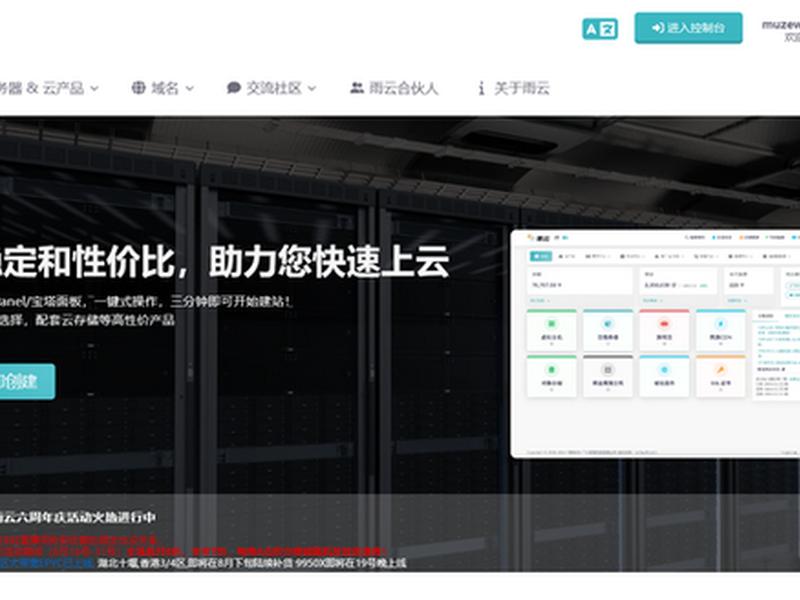Click the teal button under the hero text
The image size is (800, 600).
tap(27, 382)
